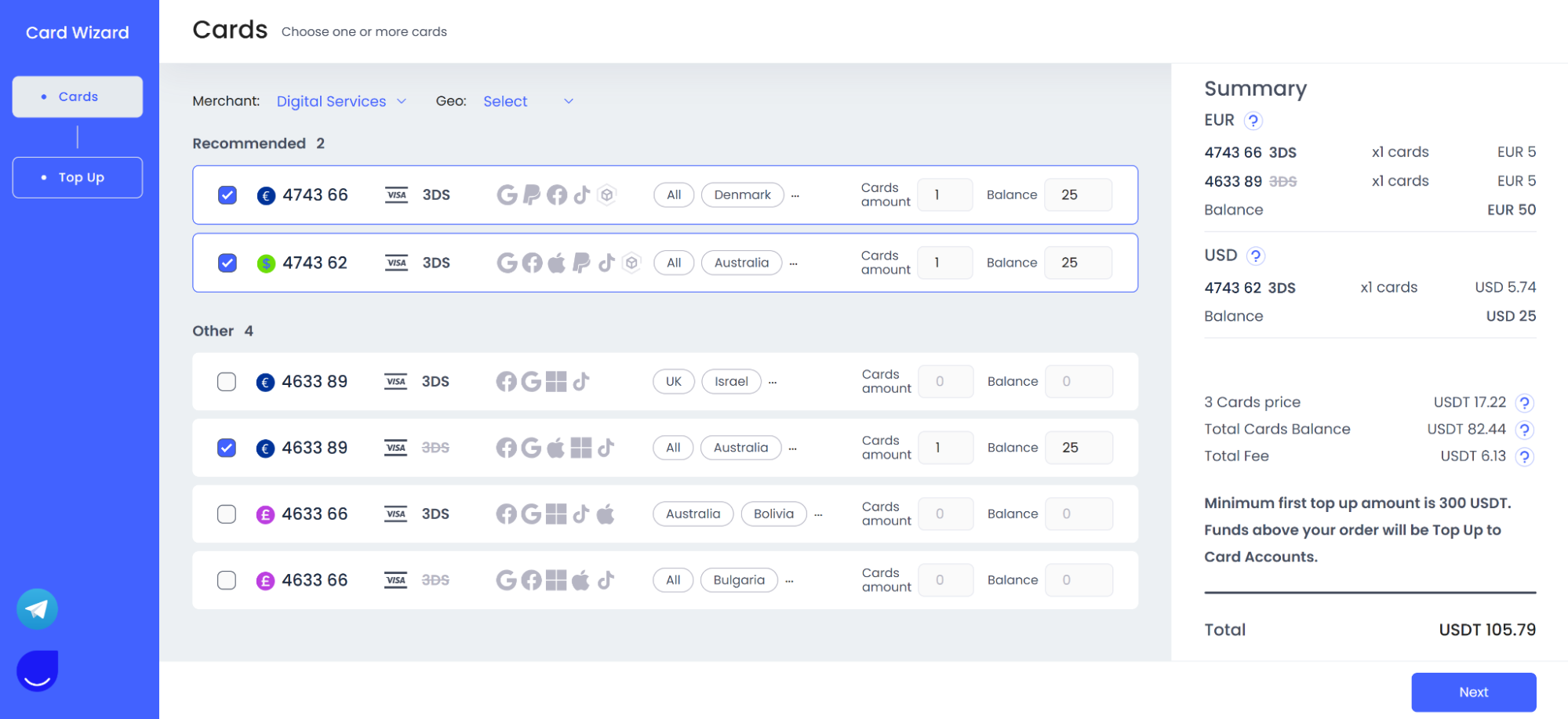Uncheck the 4633 89 Australia card checkbox
The image size is (1568, 719).
click(x=227, y=448)
